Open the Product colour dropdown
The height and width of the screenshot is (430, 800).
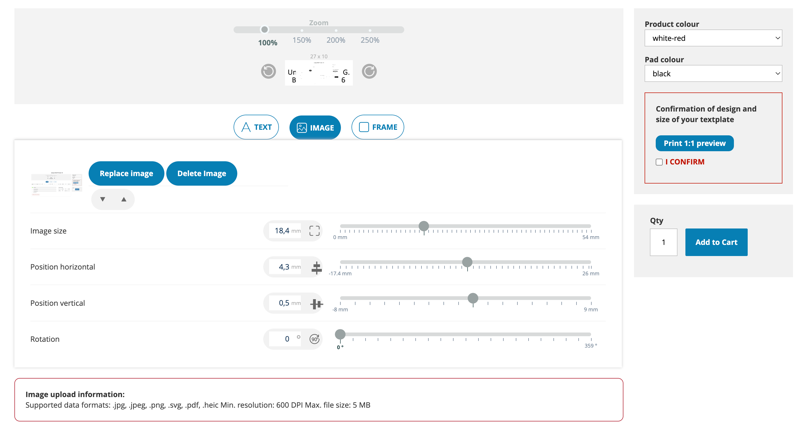(713, 38)
